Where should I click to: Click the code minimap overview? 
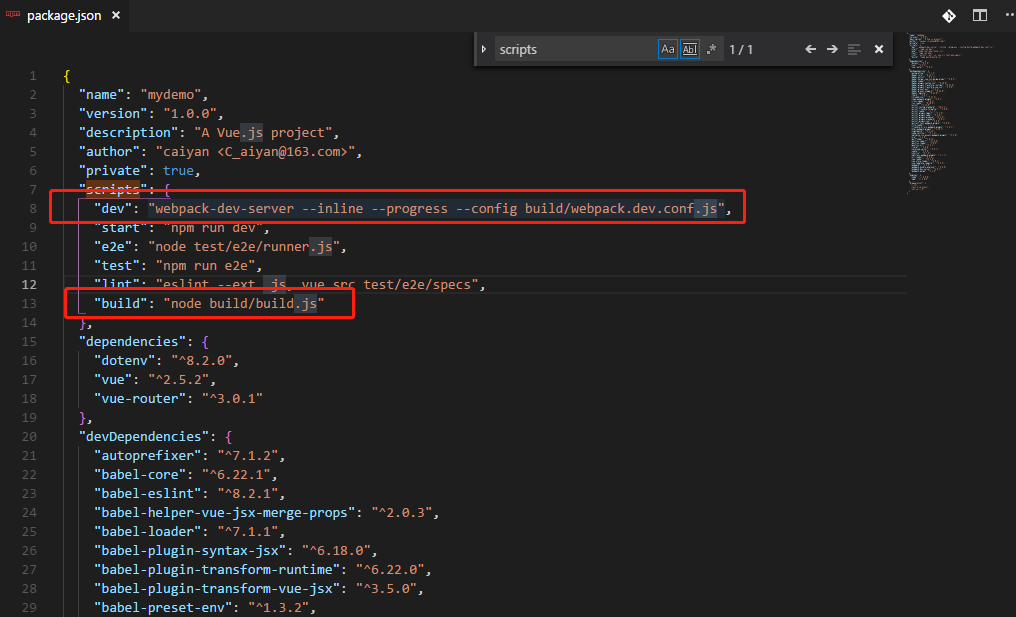952,113
